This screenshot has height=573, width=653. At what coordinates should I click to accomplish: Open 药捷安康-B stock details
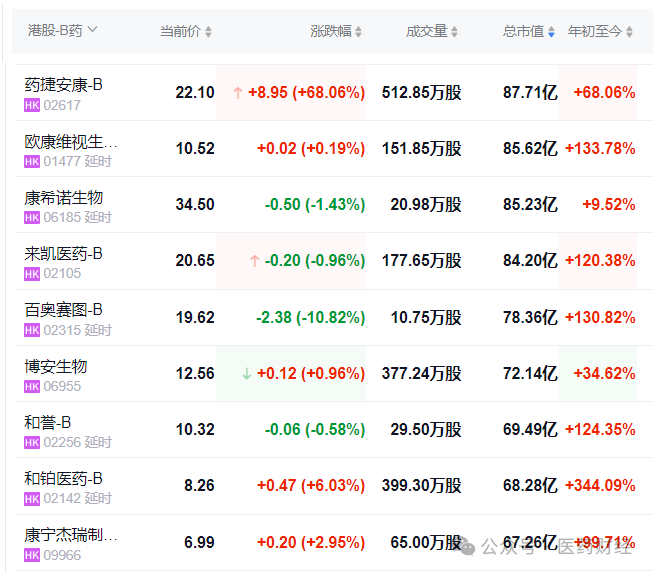[x=63, y=85]
